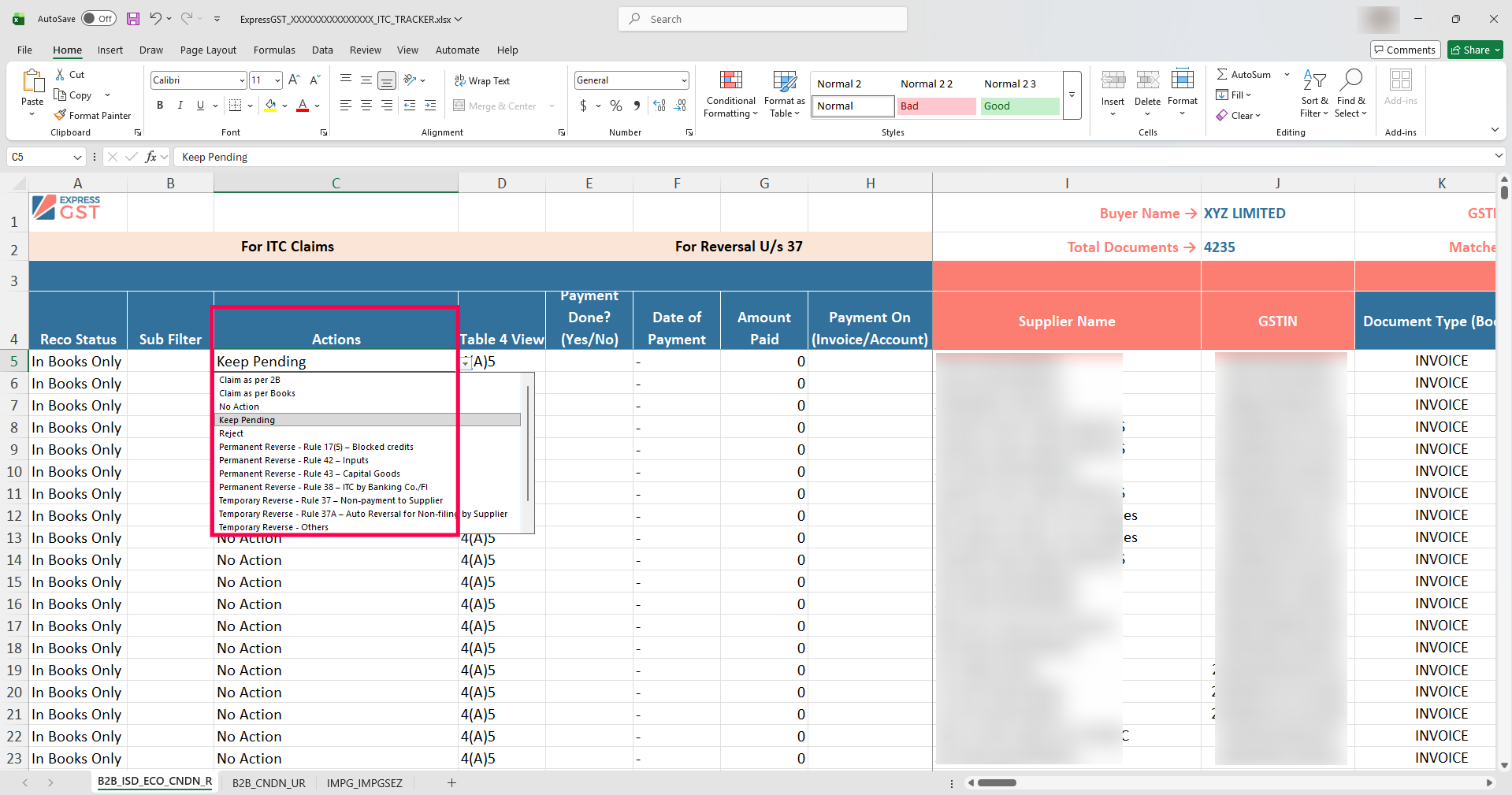
Task: Expand the font name Calibri dropdown
Action: point(242,80)
